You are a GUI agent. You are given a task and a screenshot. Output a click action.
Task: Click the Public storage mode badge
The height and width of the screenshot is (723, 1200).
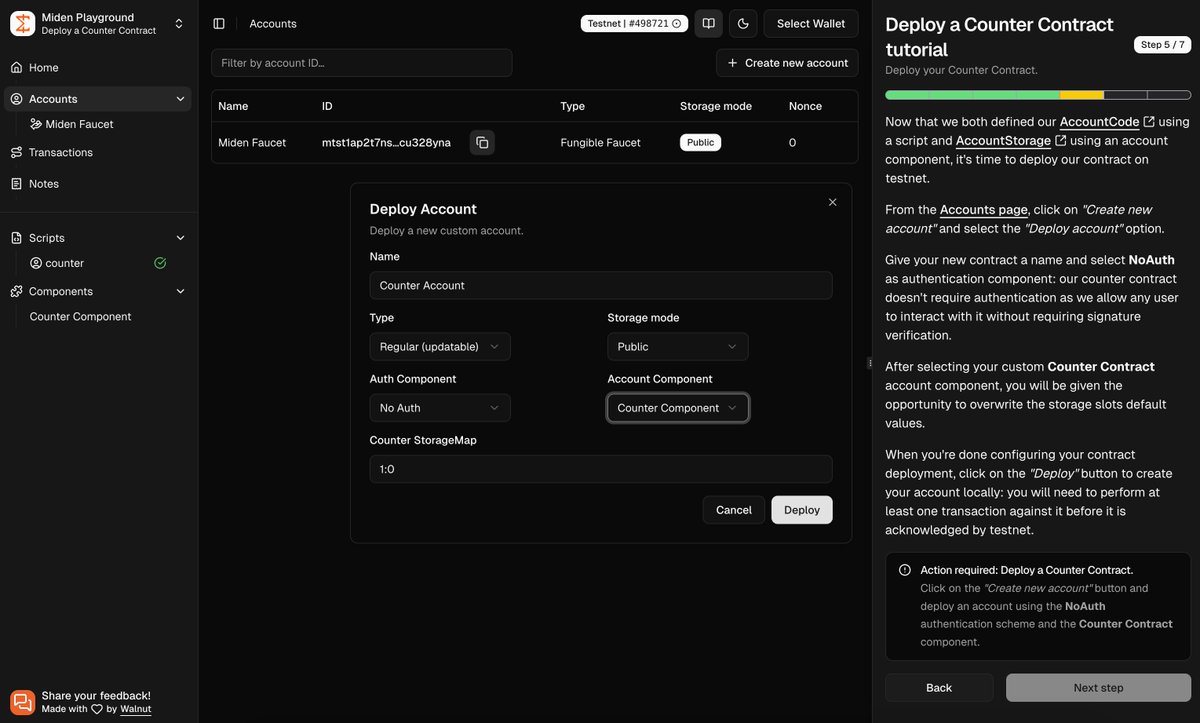[700, 143]
